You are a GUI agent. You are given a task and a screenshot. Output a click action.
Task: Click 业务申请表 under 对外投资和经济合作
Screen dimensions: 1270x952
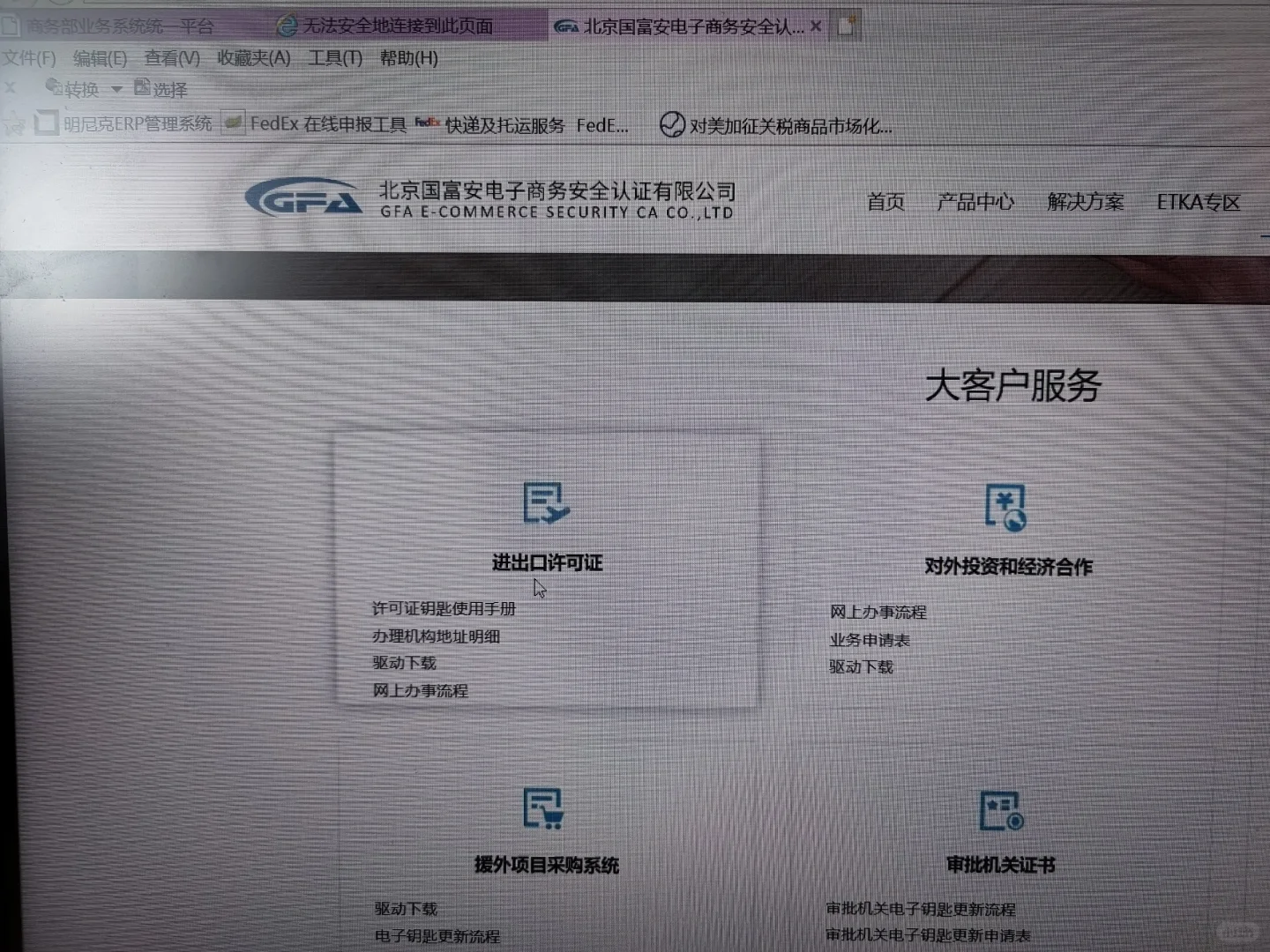[870, 640]
